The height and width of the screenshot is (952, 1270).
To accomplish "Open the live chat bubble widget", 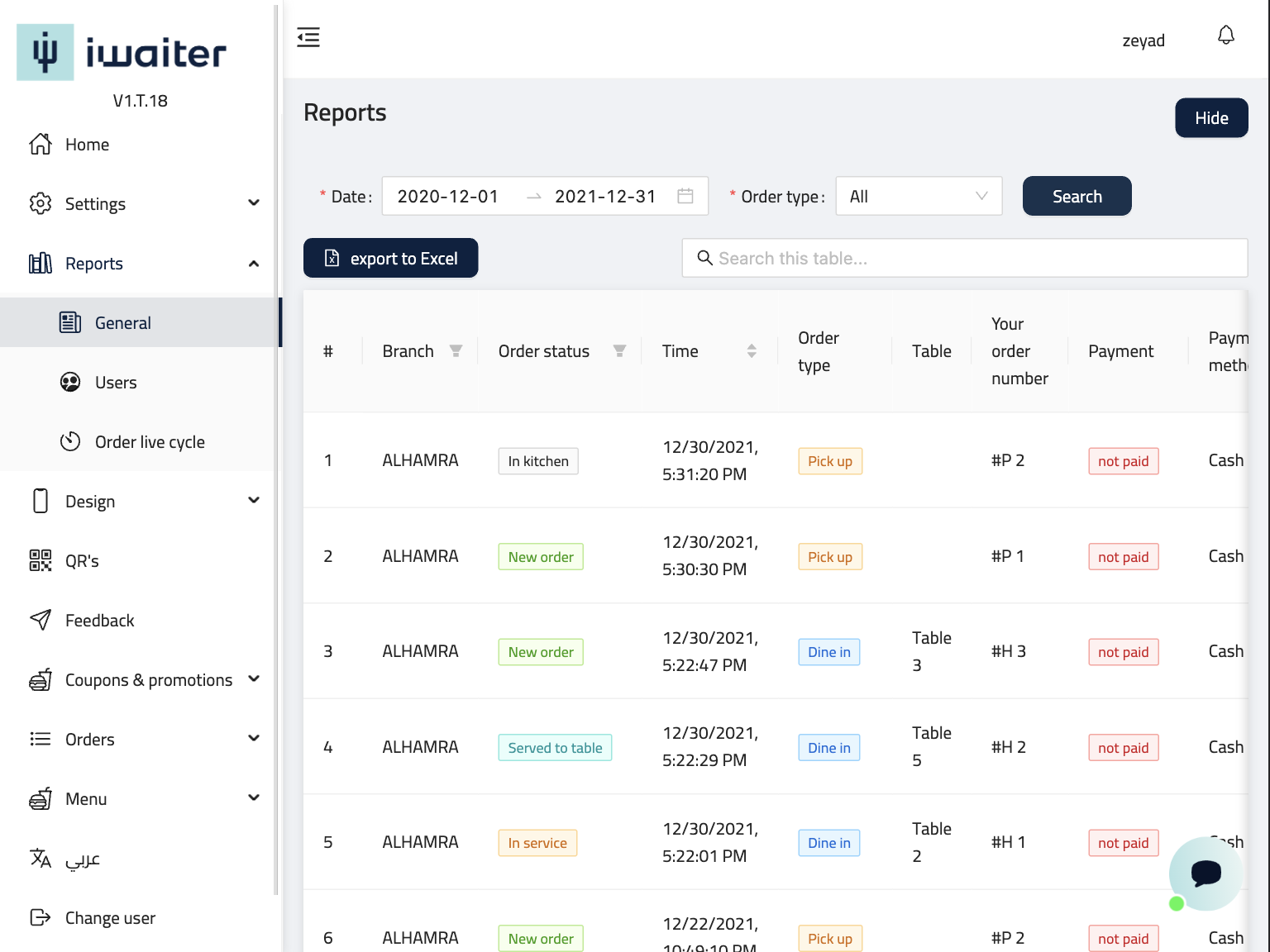I will 1206,873.
